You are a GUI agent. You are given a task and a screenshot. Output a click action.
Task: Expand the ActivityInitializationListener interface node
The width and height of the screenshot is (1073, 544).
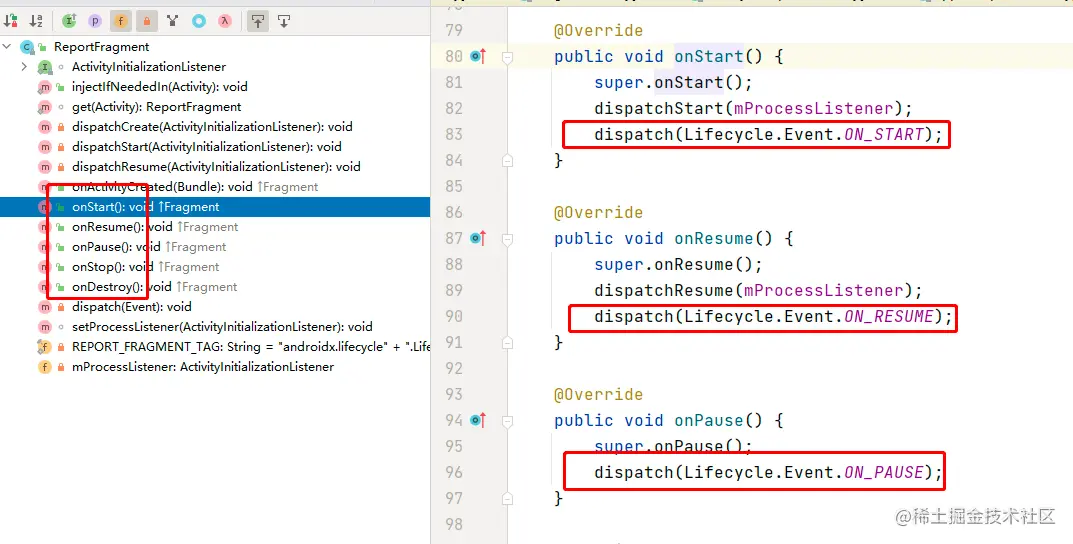24,66
